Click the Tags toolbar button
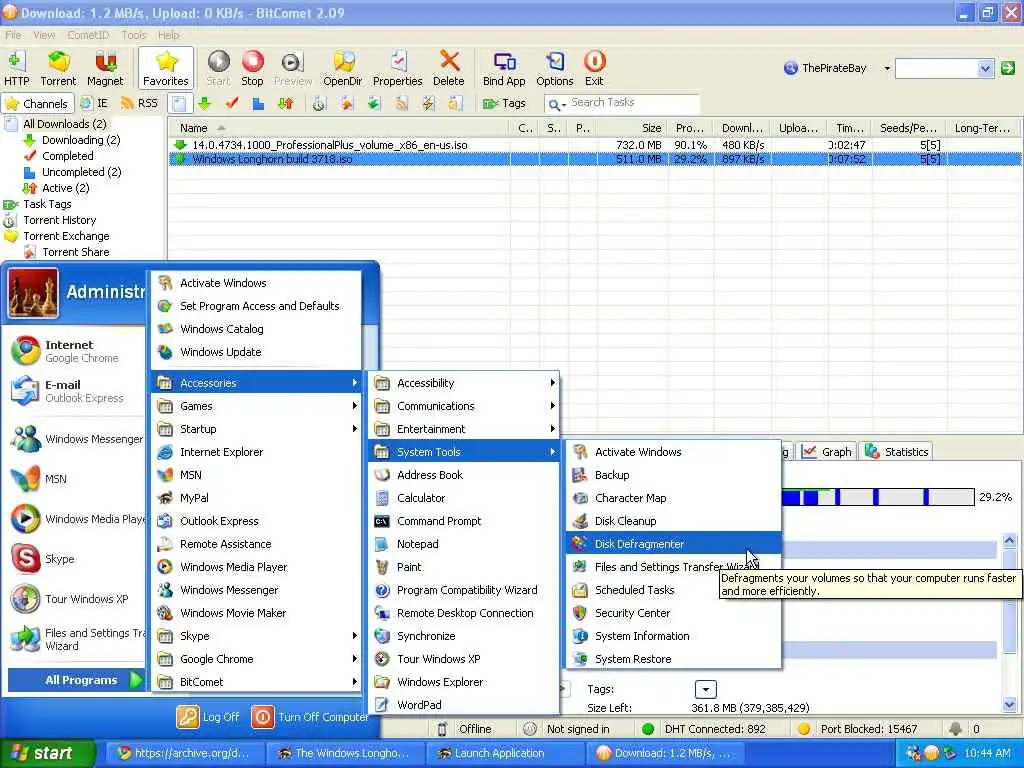 click(504, 103)
